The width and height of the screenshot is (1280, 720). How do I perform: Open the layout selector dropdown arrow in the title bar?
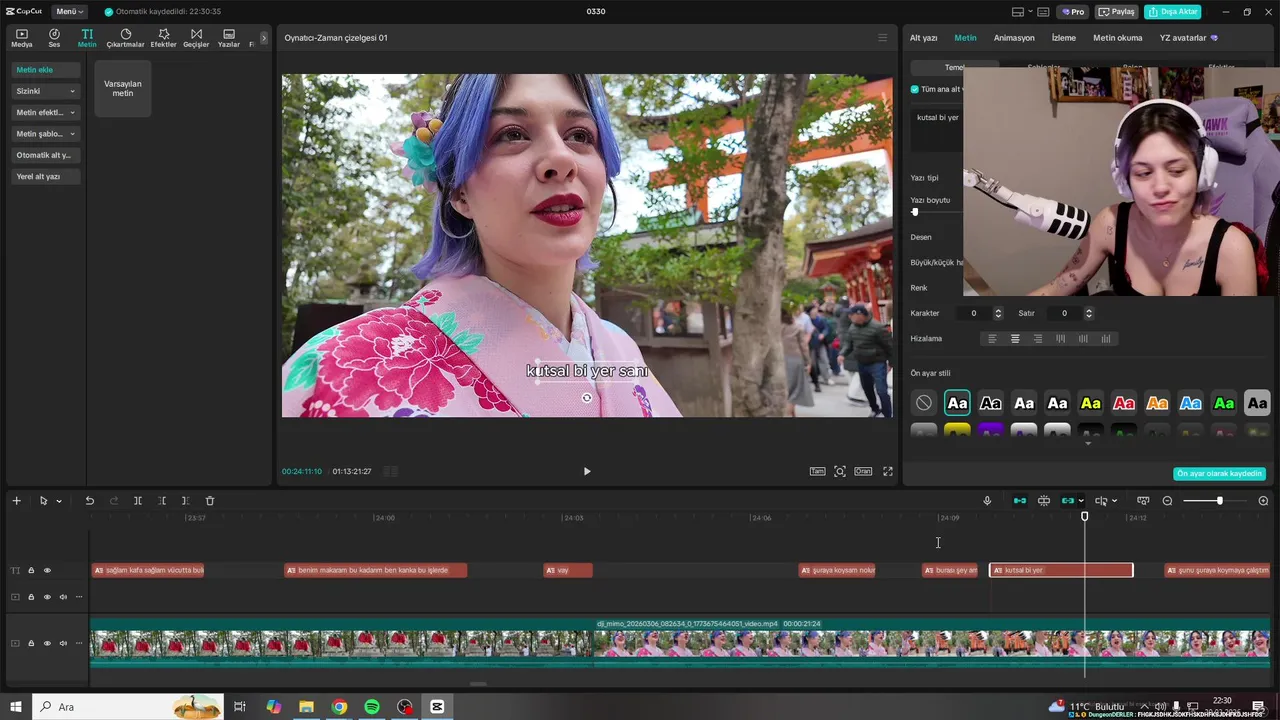pos(1031,12)
